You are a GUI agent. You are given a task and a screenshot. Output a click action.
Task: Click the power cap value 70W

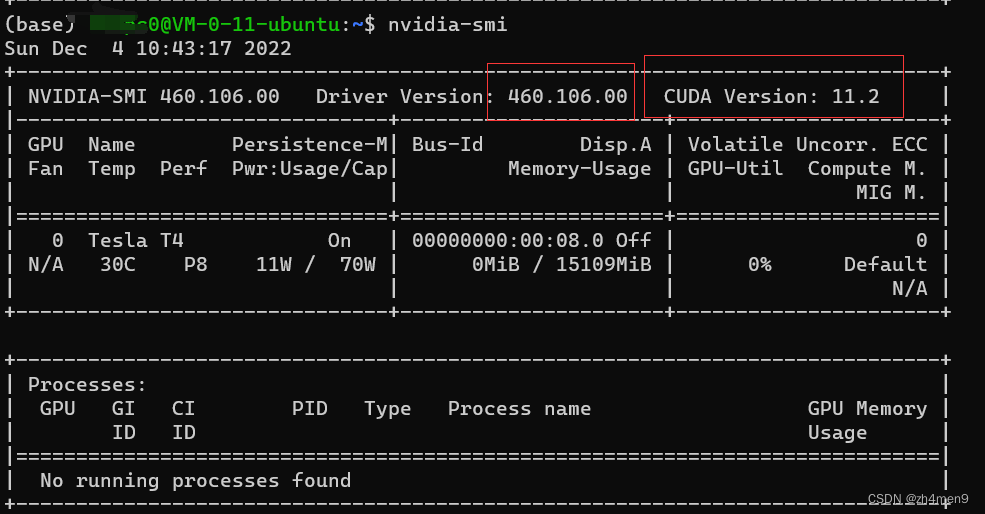tap(357, 265)
